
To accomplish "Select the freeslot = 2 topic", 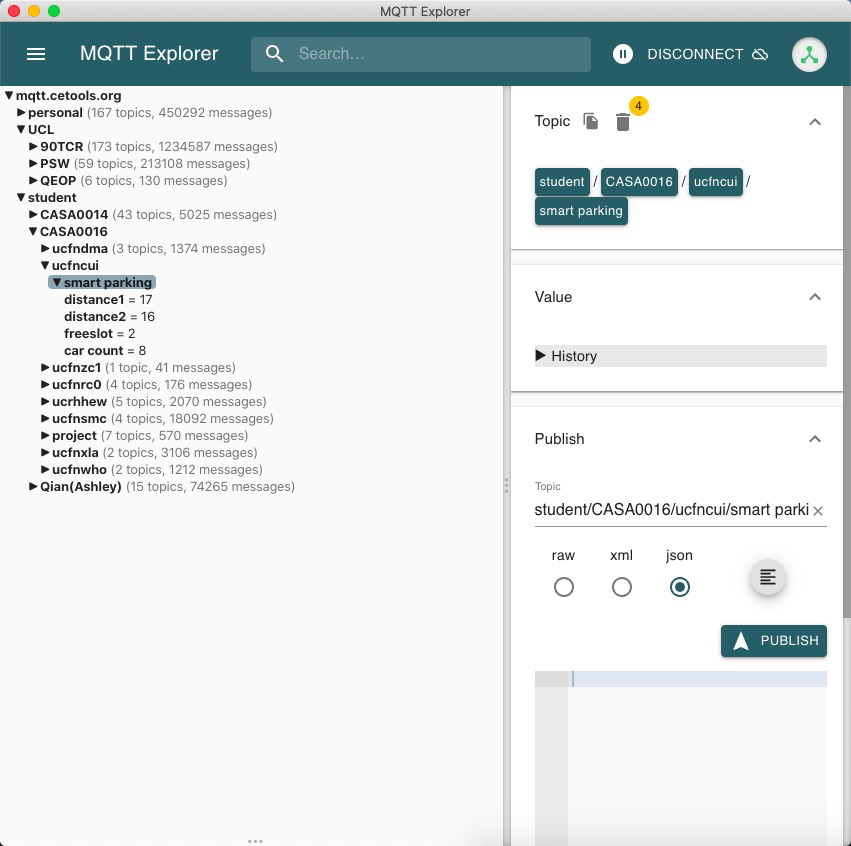I will [99, 333].
